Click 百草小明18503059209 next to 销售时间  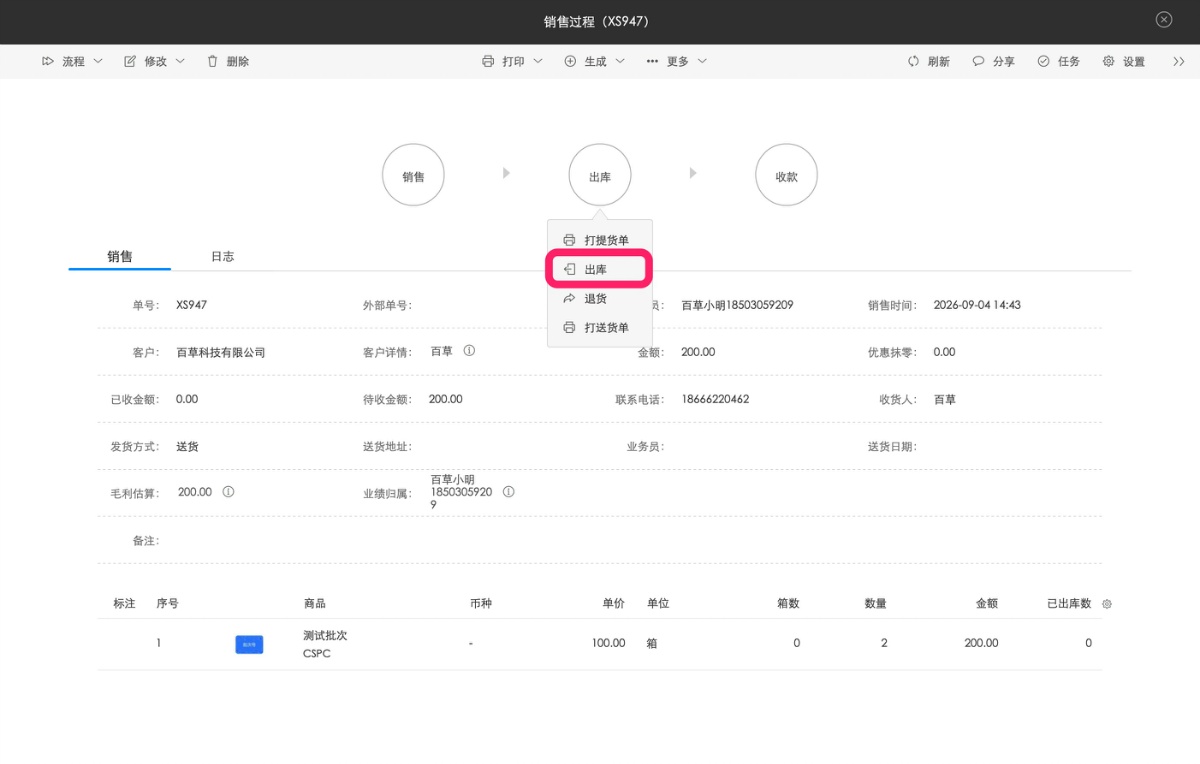(737, 305)
